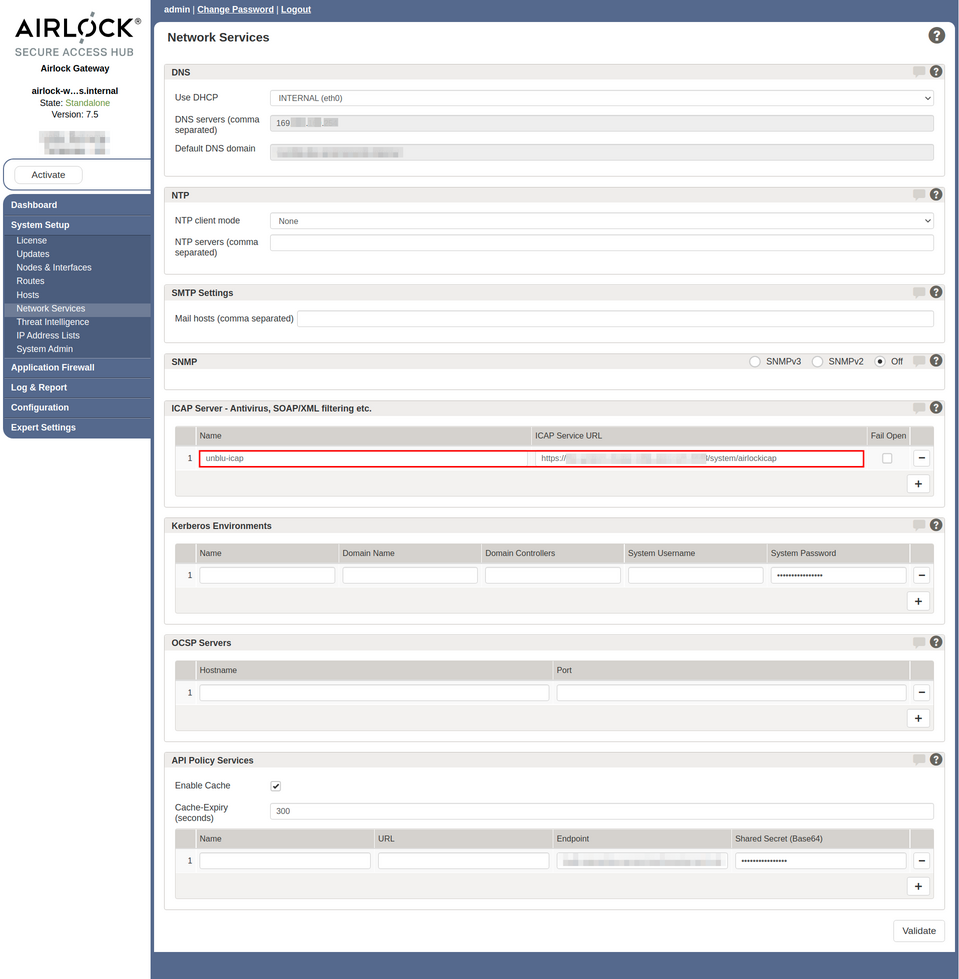Open the Use DHCP dropdown

(x=601, y=97)
